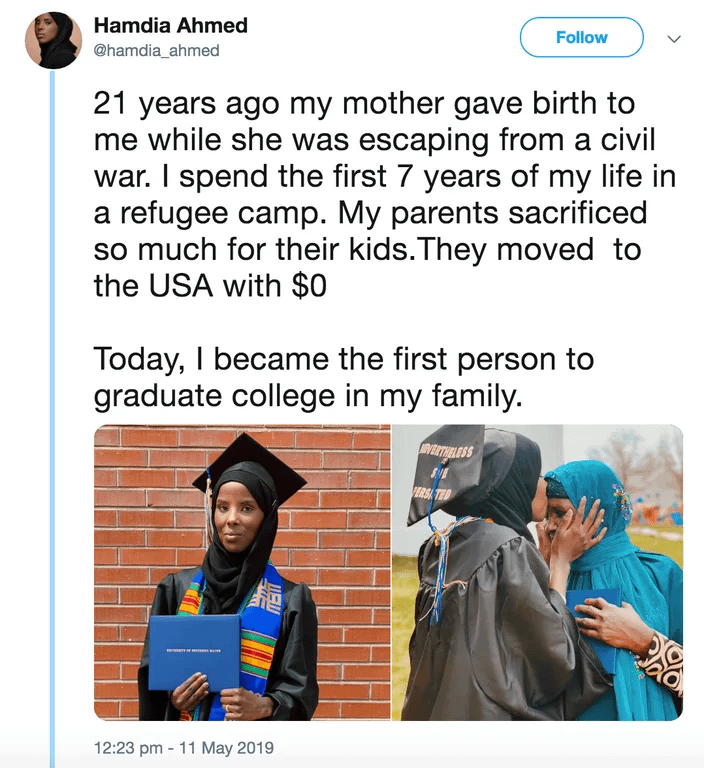The width and height of the screenshot is (704, 768).
Task: Click the @hamdia_ahmed handle
Action: (x=156, y=50)
